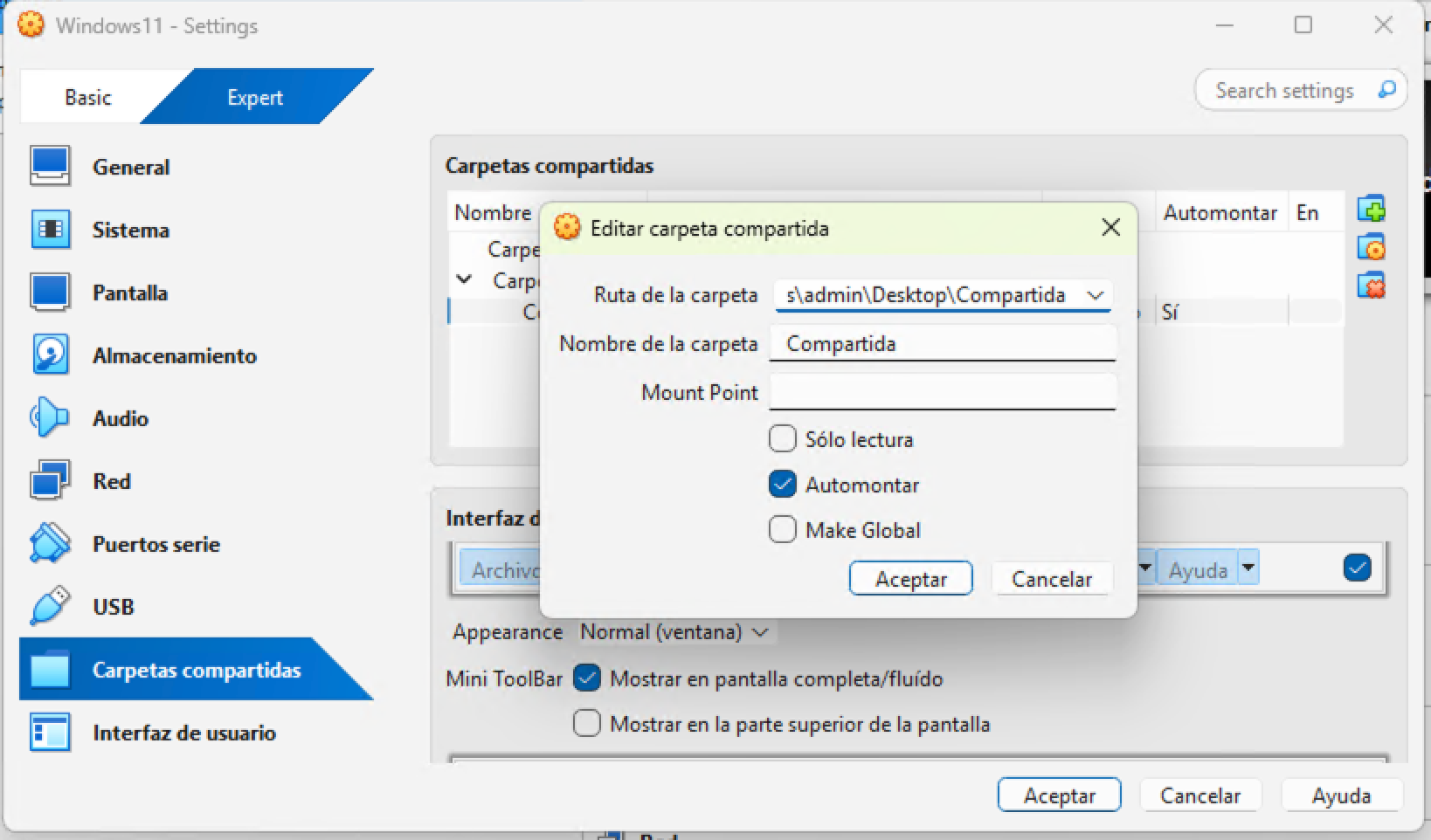Open the Ruta de la carpeta dropdown
The height and width of the screenshot is (840, 1431).
pos(1095,295)
